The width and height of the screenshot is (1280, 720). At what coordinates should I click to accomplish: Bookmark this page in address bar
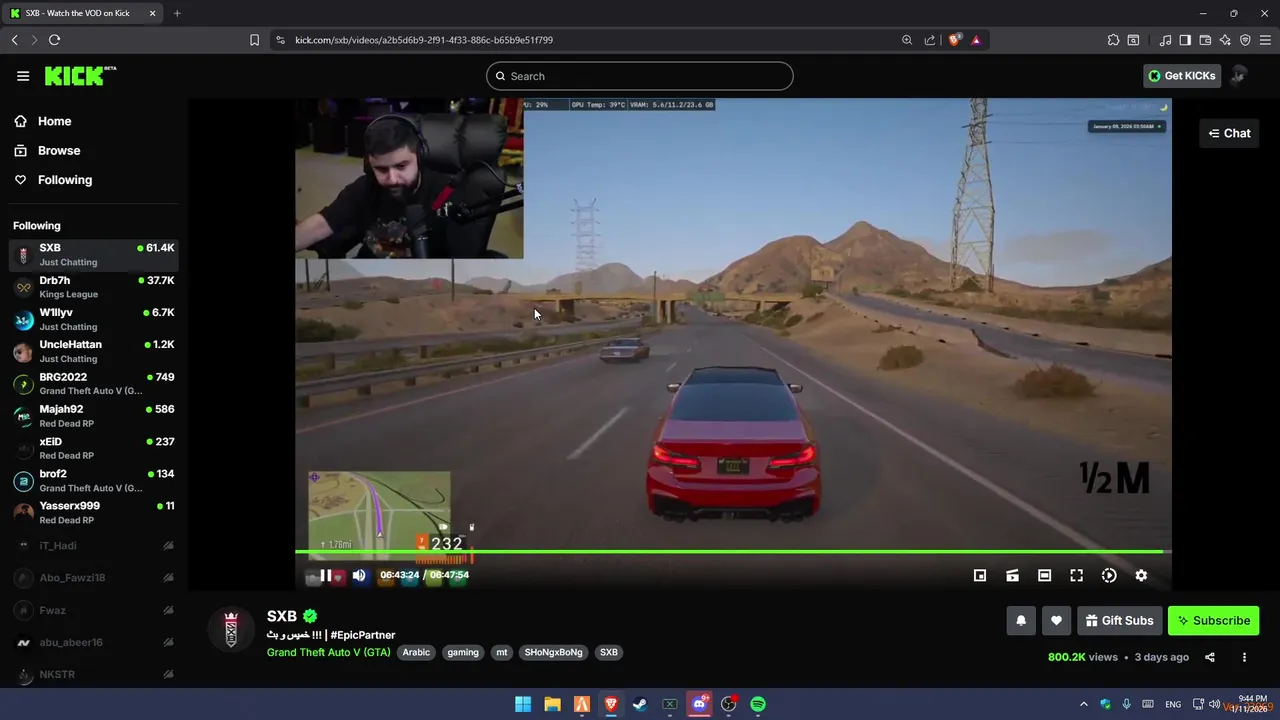coord(254,40)
